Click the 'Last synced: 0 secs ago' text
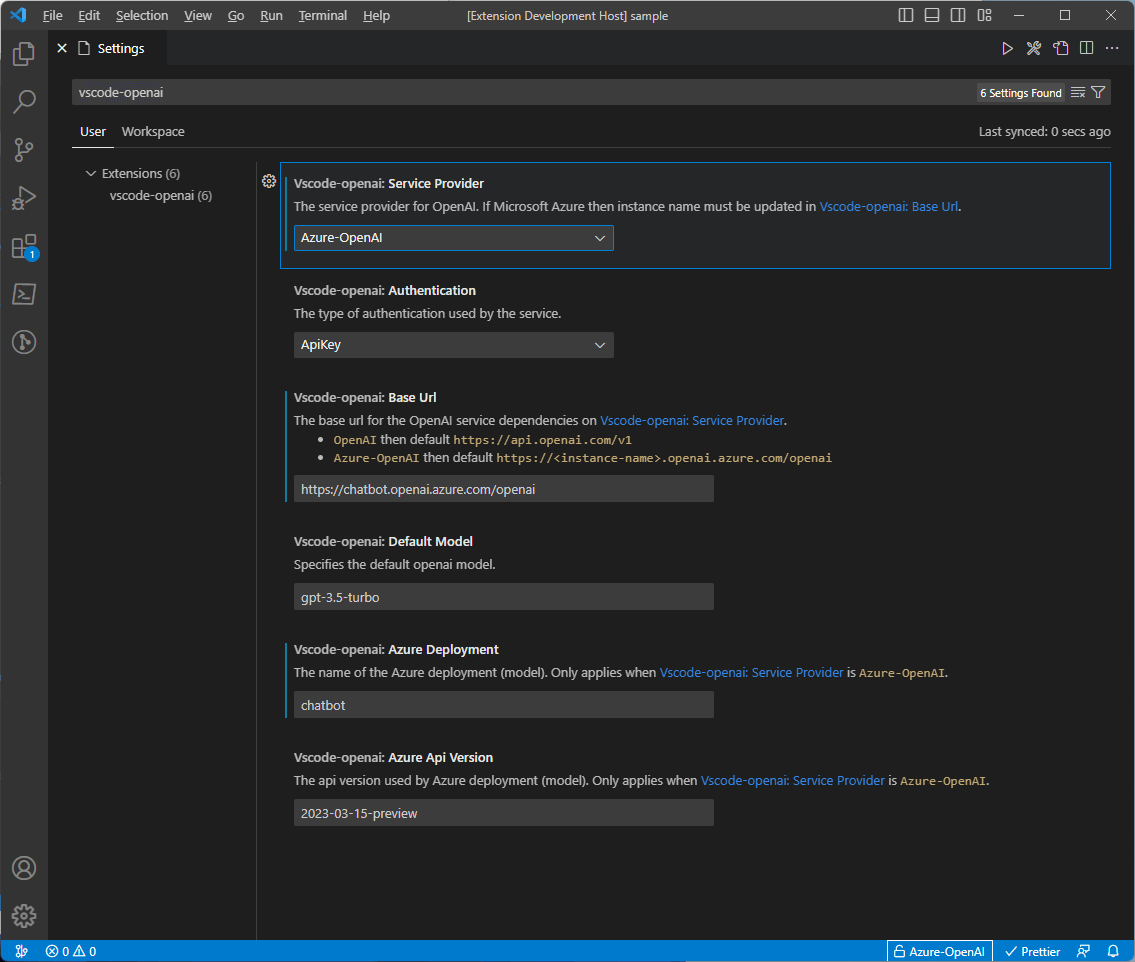The width and height of the screenshot is (1135, 962). 1045,132
